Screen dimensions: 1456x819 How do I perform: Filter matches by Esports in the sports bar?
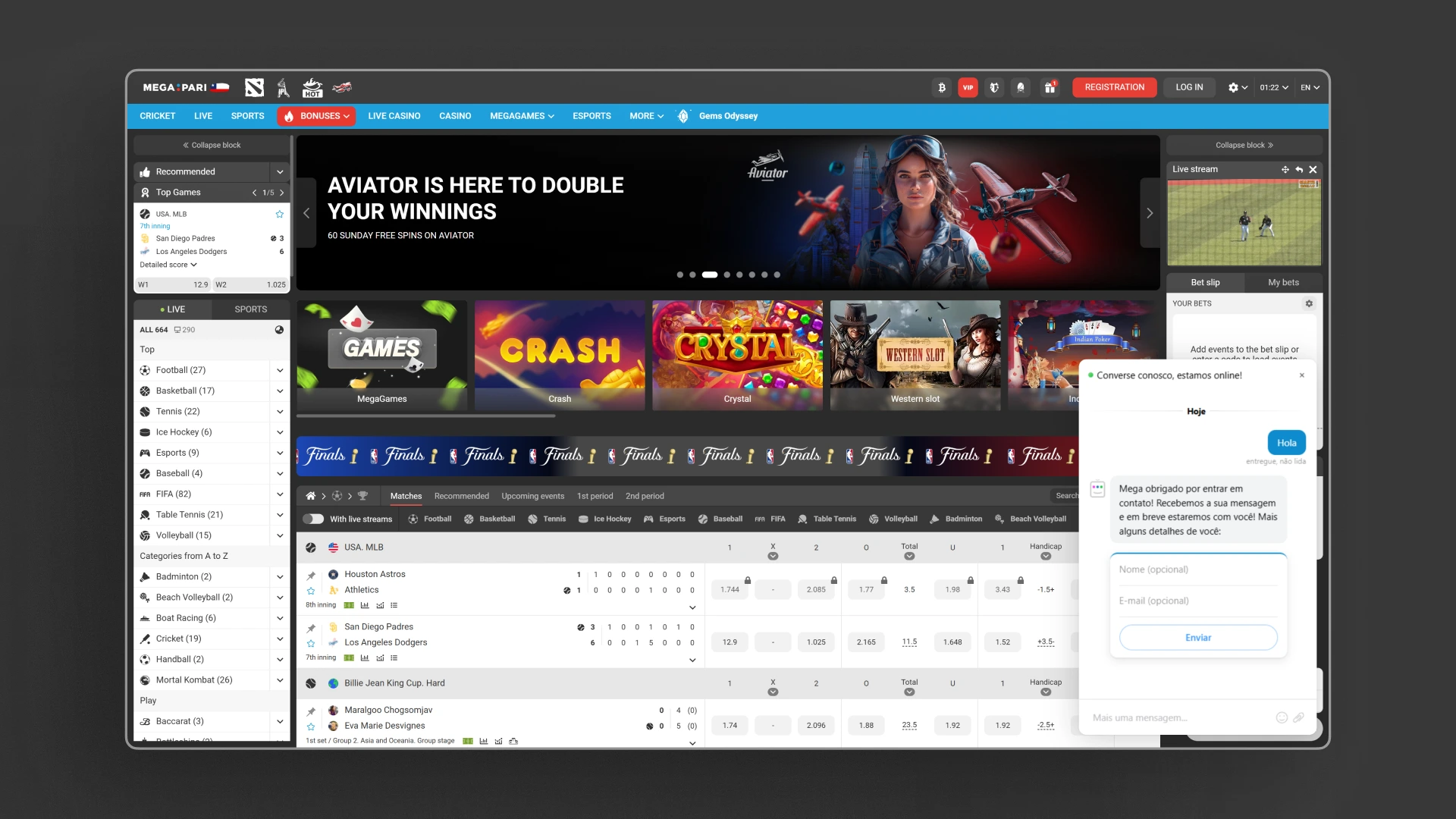664,519
